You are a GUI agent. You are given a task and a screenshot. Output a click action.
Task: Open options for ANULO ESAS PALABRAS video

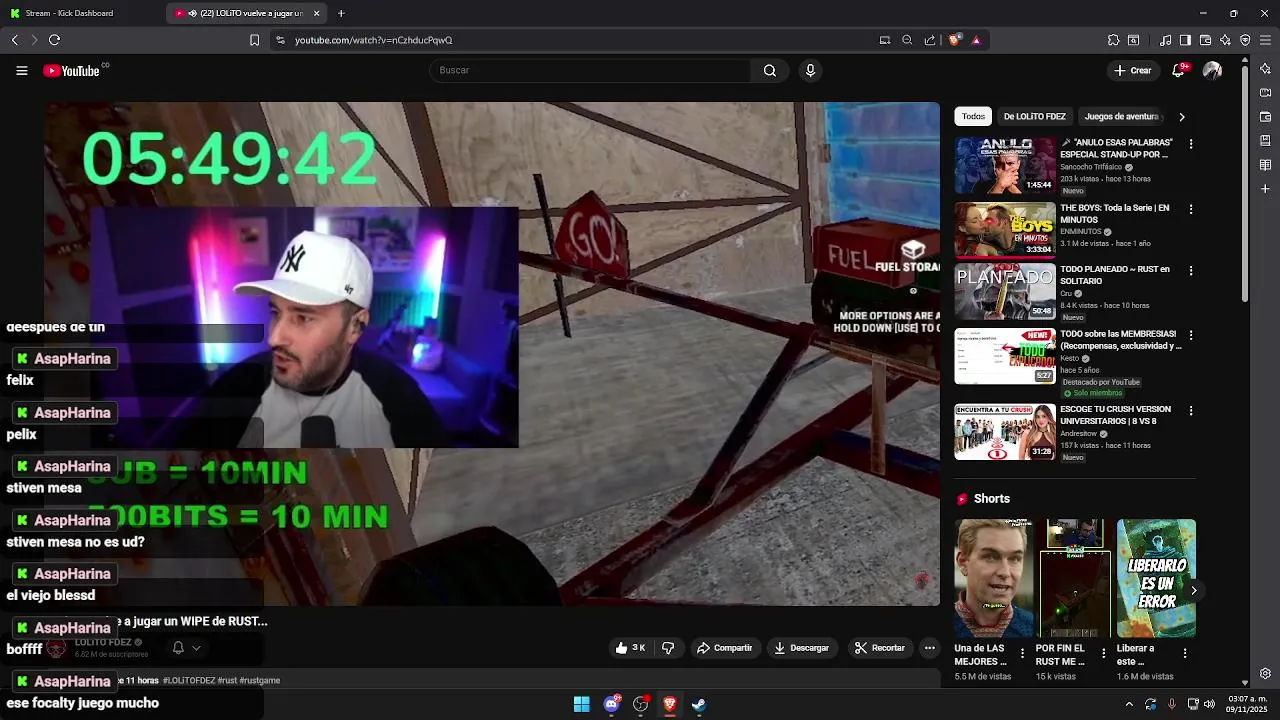pos(1190,144)
